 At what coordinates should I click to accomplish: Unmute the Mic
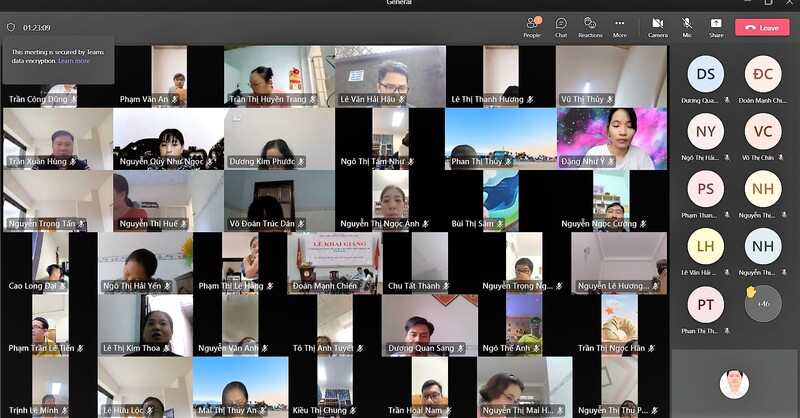point(687,26)
